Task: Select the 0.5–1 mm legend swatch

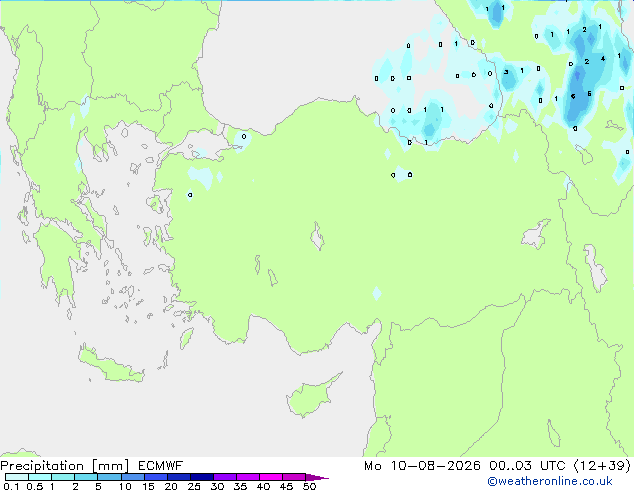Action: (40, 477)
